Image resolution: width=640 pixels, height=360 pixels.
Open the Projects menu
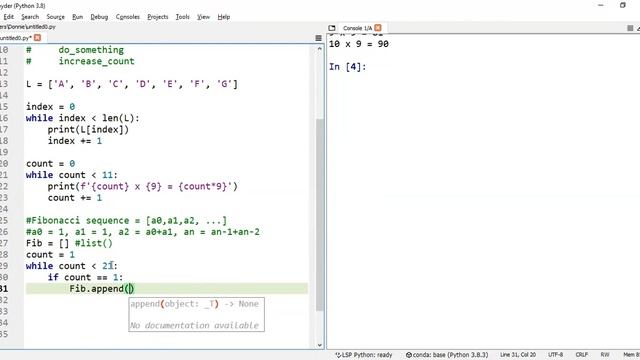point(158,17)
